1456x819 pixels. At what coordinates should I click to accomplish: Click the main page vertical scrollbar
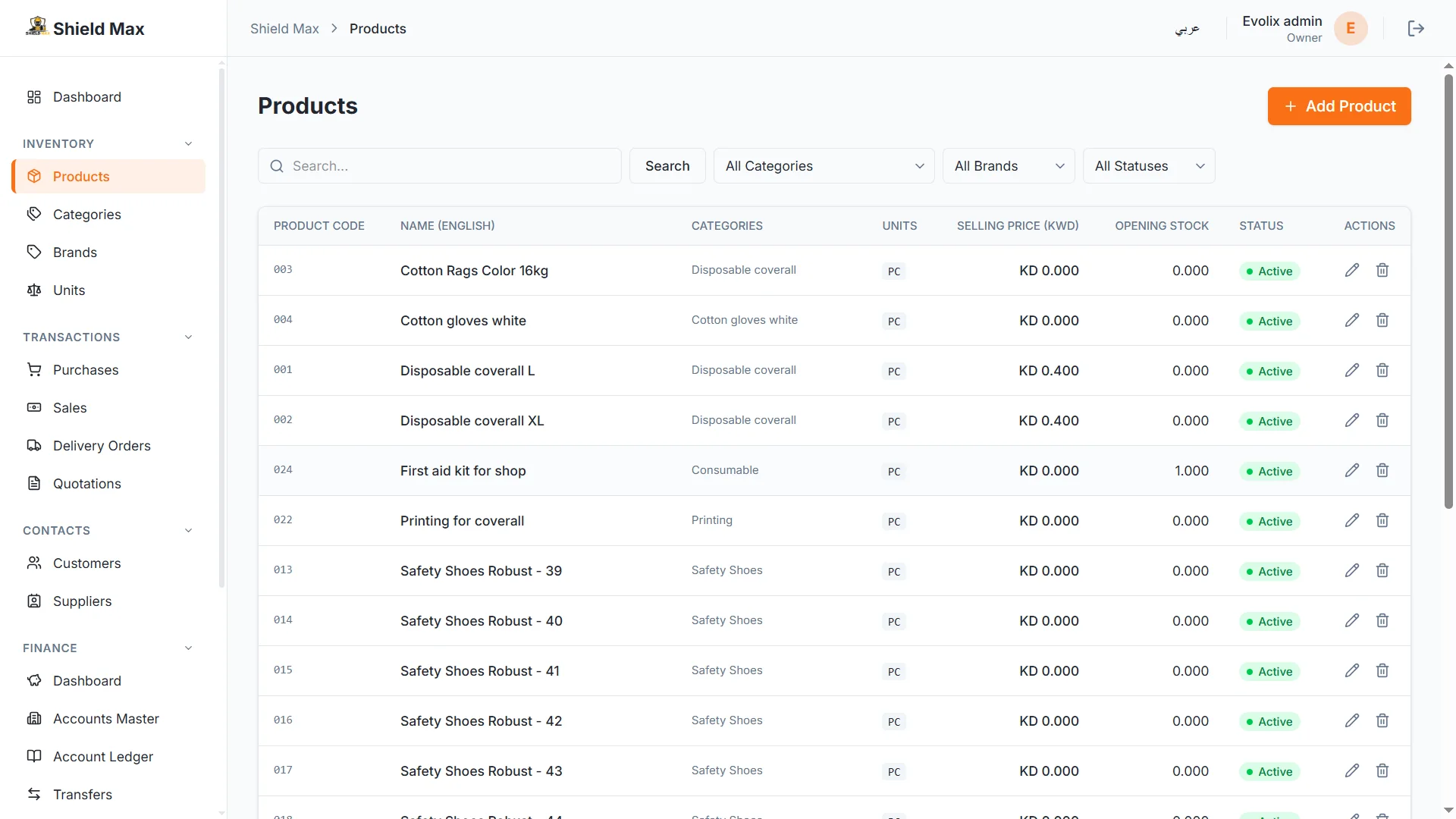1448,292
